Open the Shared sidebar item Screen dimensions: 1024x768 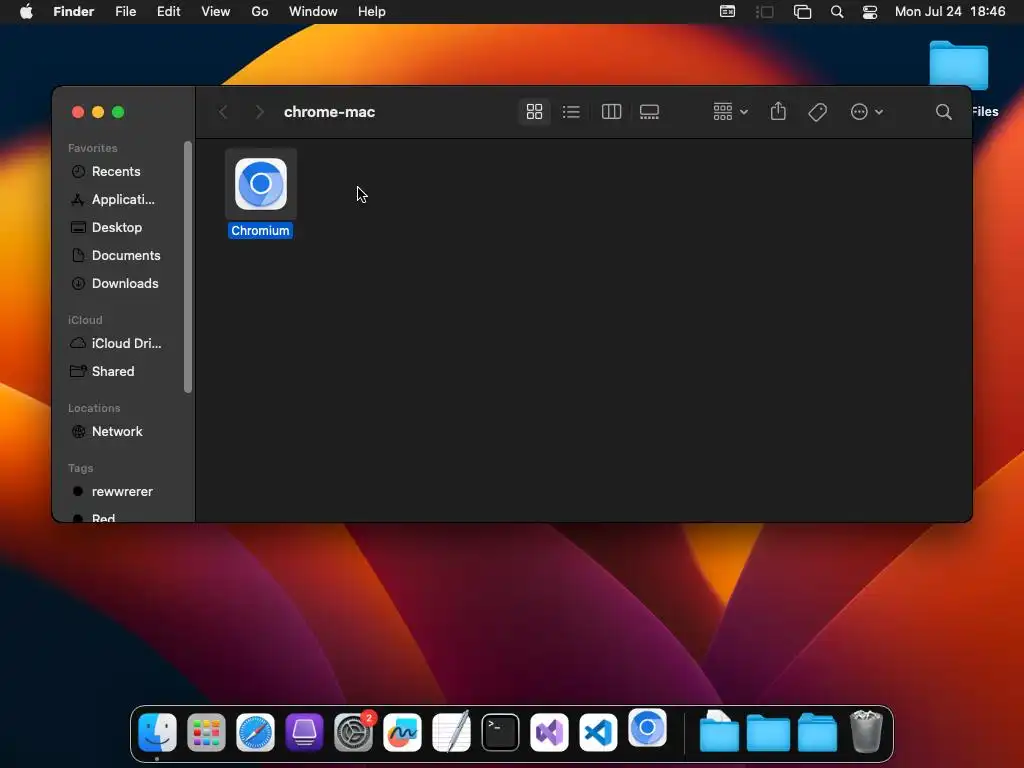click(x=112, y=371)
